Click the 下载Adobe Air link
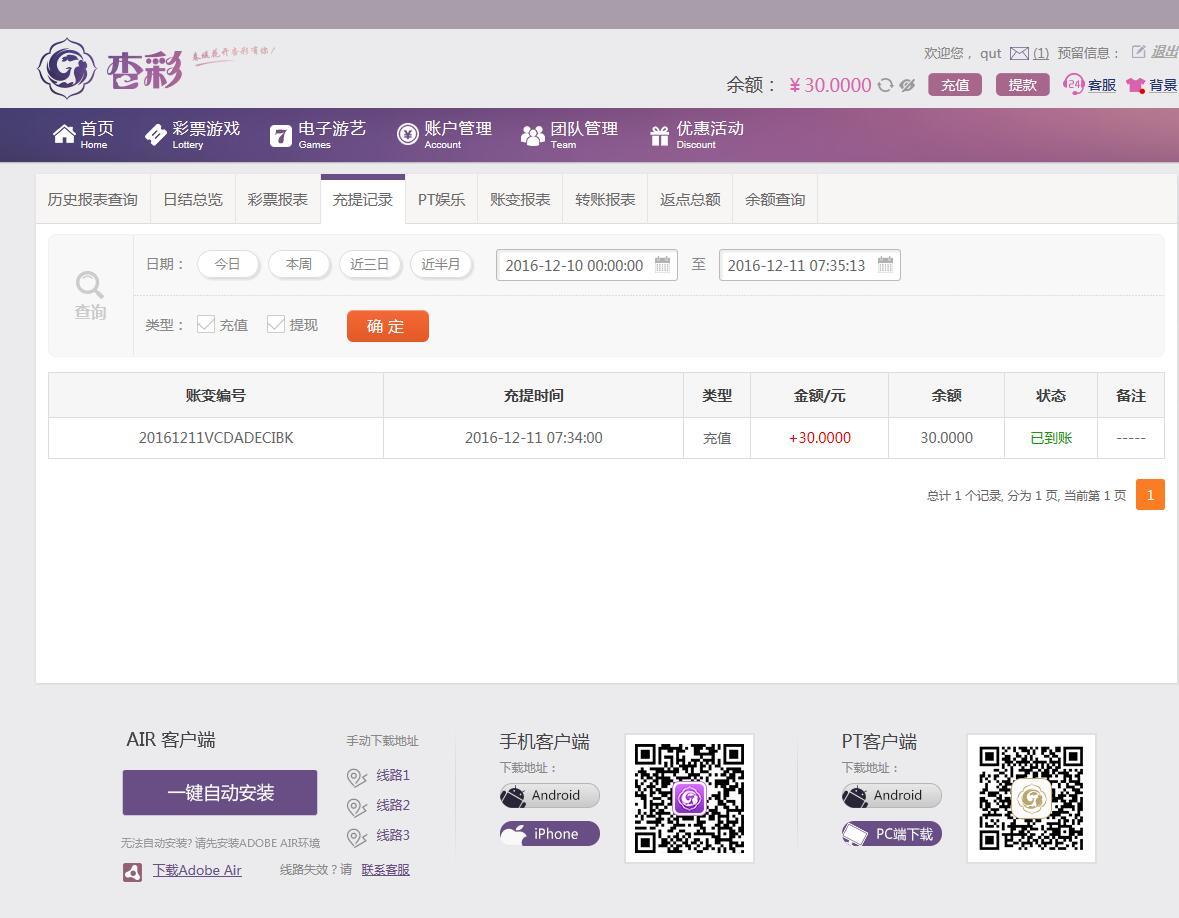 [197, 870]
